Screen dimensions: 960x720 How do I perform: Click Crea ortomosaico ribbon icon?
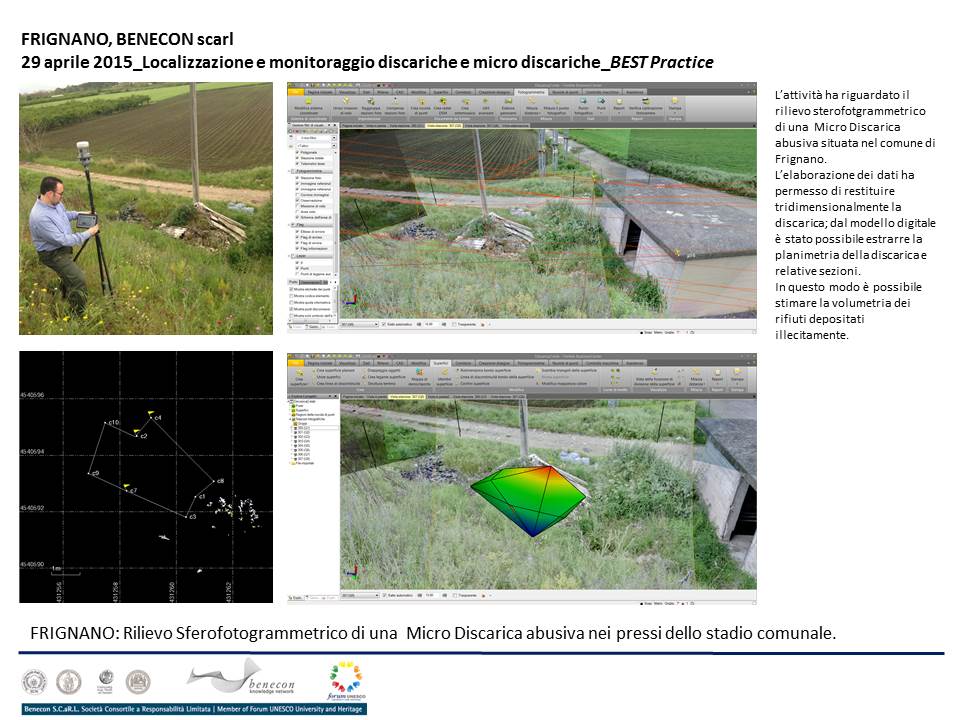465,105
